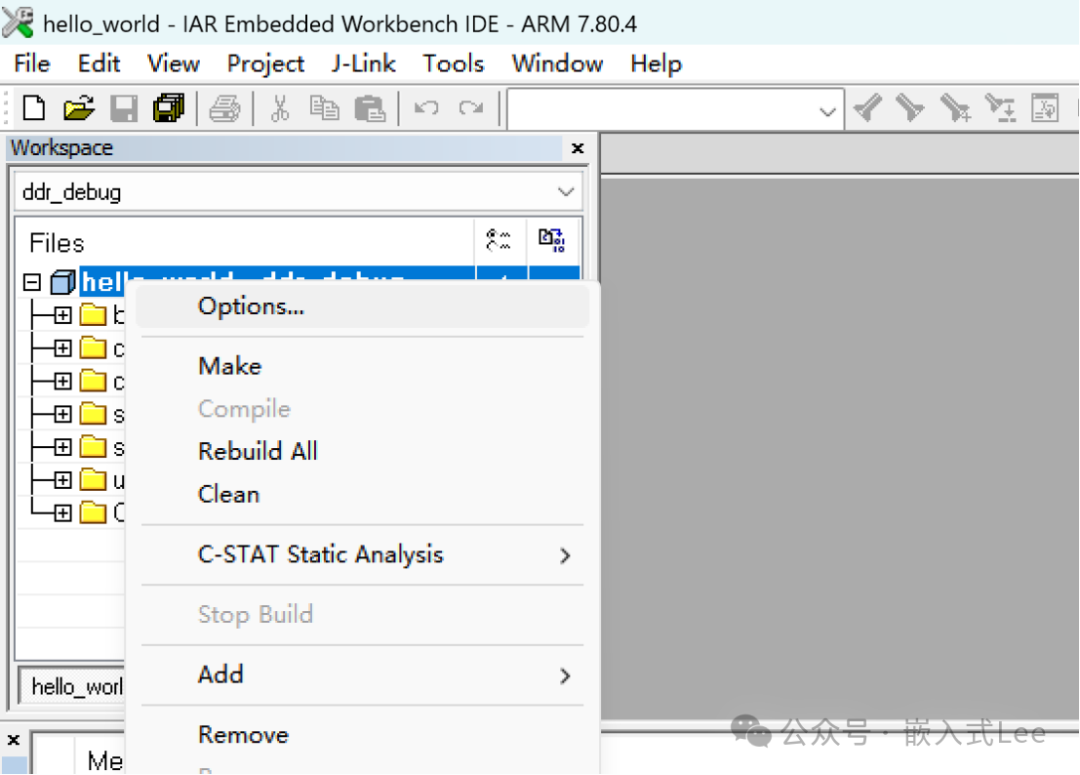Click the Undo toolbar icon
Screen dimensions: 1080x775
point(426,108)
